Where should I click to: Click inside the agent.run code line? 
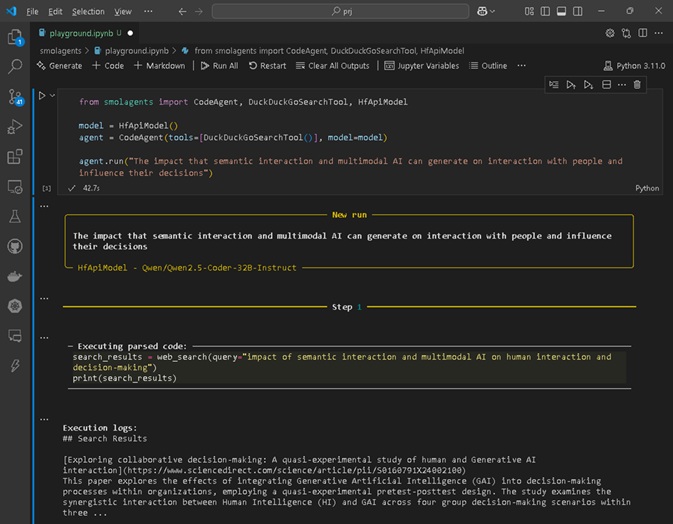click(x=350, y=167)
